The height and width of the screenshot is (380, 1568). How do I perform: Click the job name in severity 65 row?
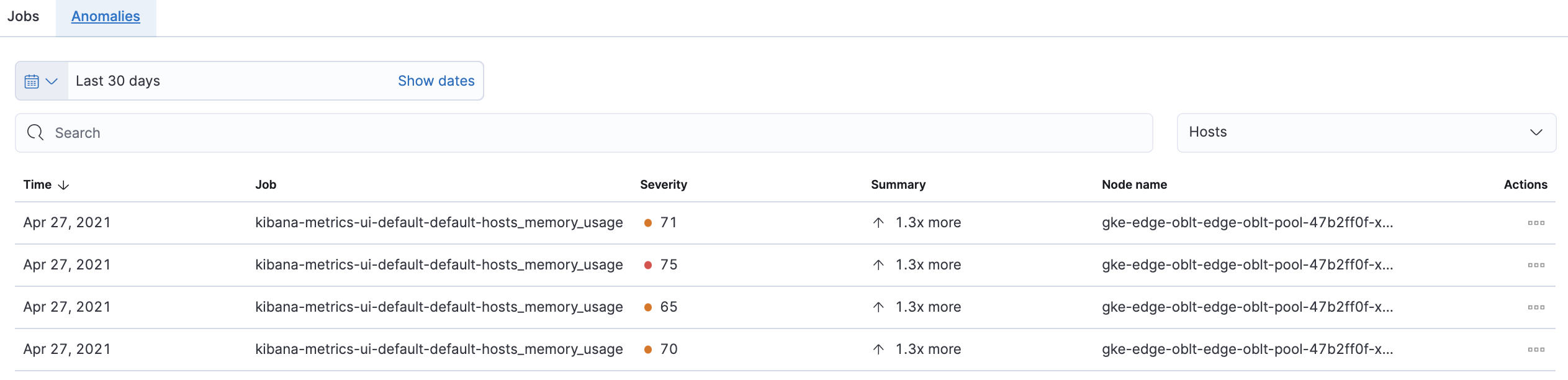439,307
